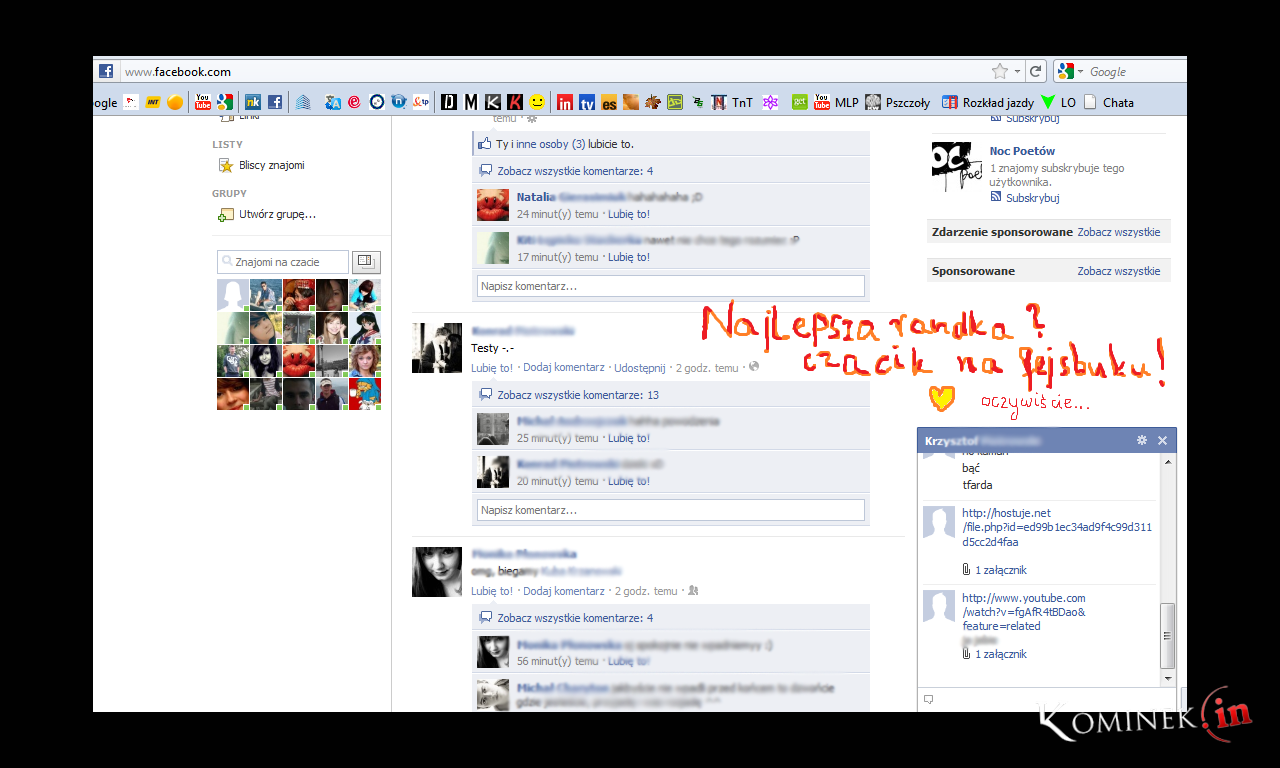Open the Chata bookmark
This screenshot has width=1280, height=768.
[x=1109, y=102]
